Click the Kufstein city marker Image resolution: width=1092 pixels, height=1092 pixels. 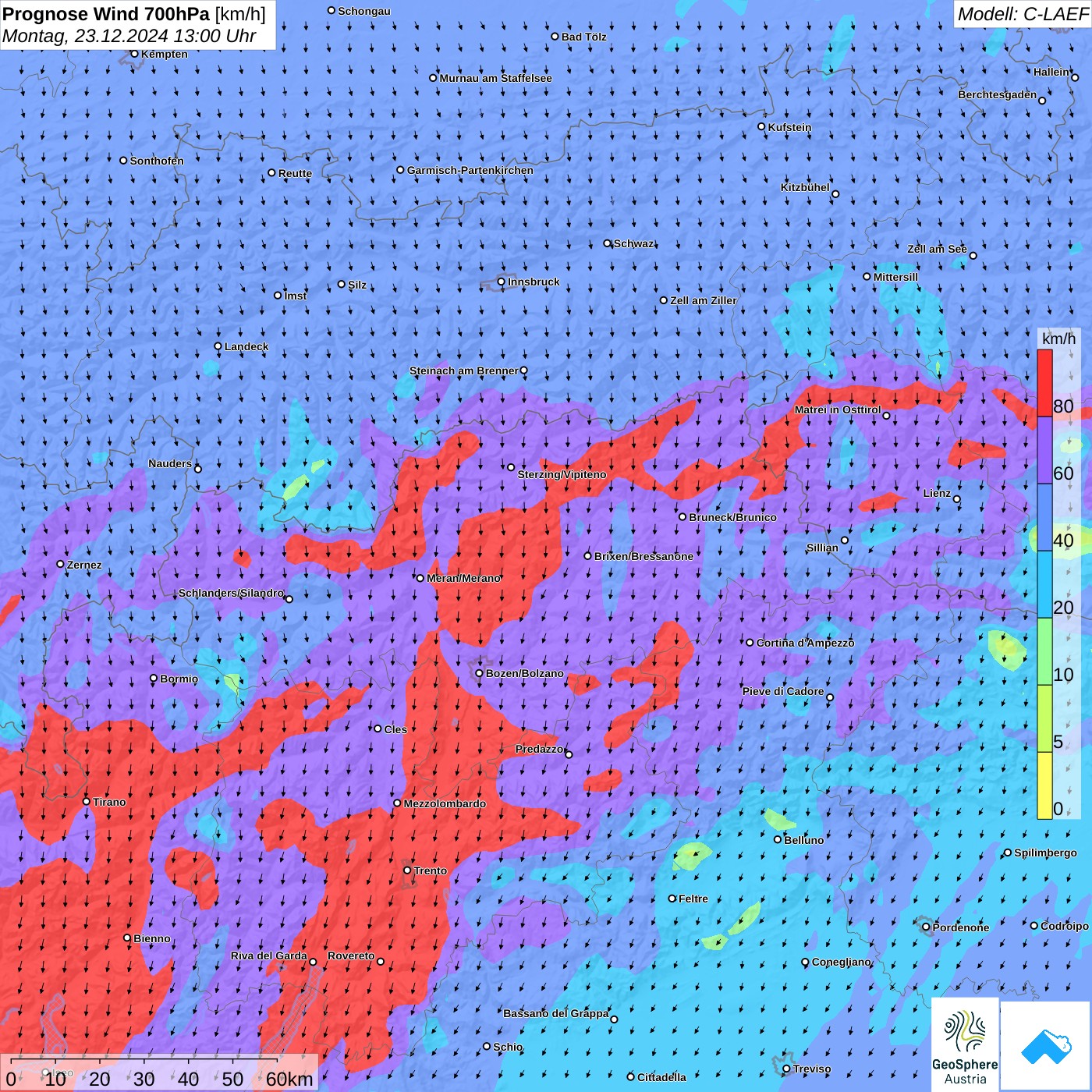[762, 126]
